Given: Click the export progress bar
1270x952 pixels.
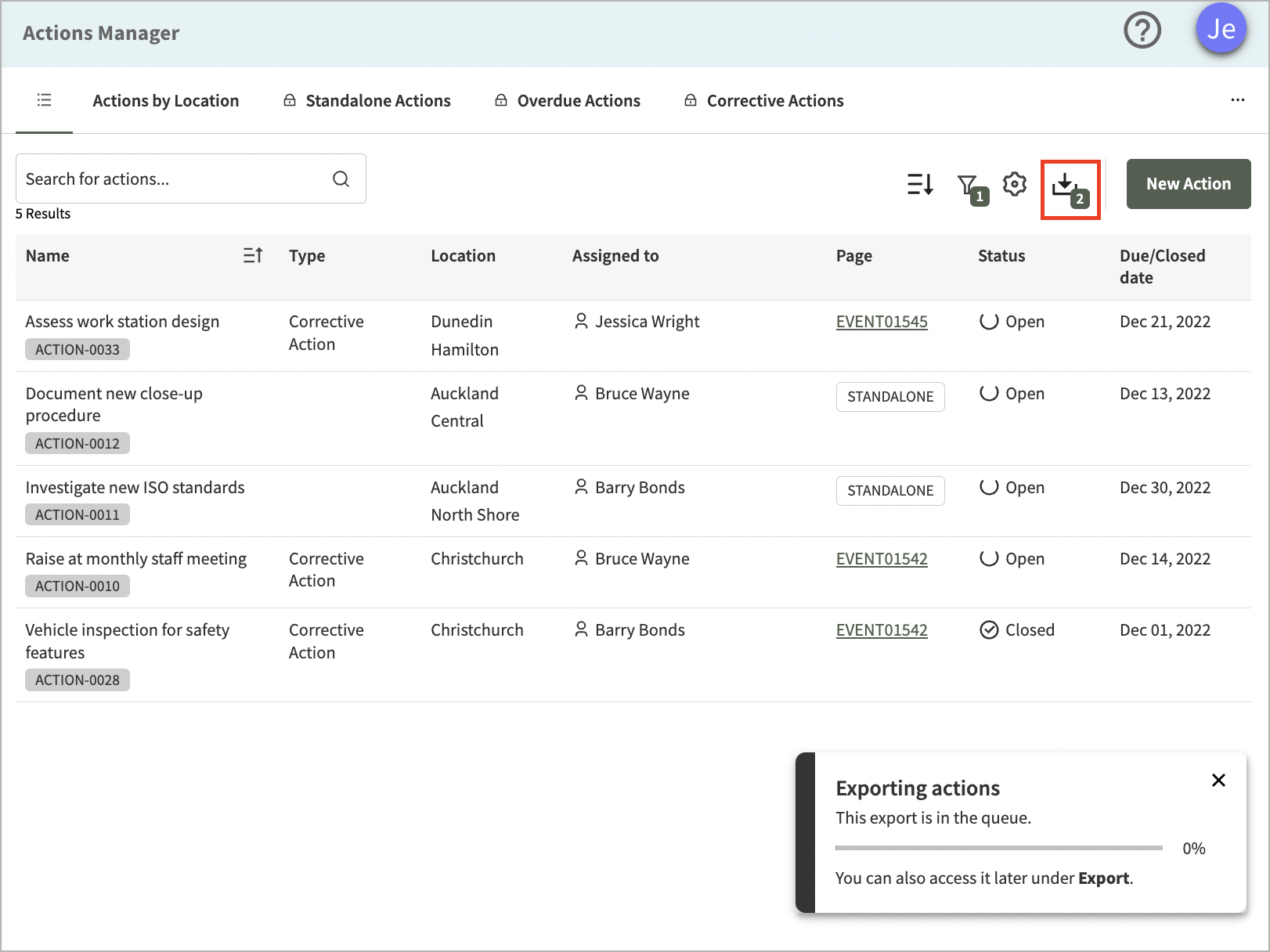Looking at the screenshot, I should click(999, 848).
